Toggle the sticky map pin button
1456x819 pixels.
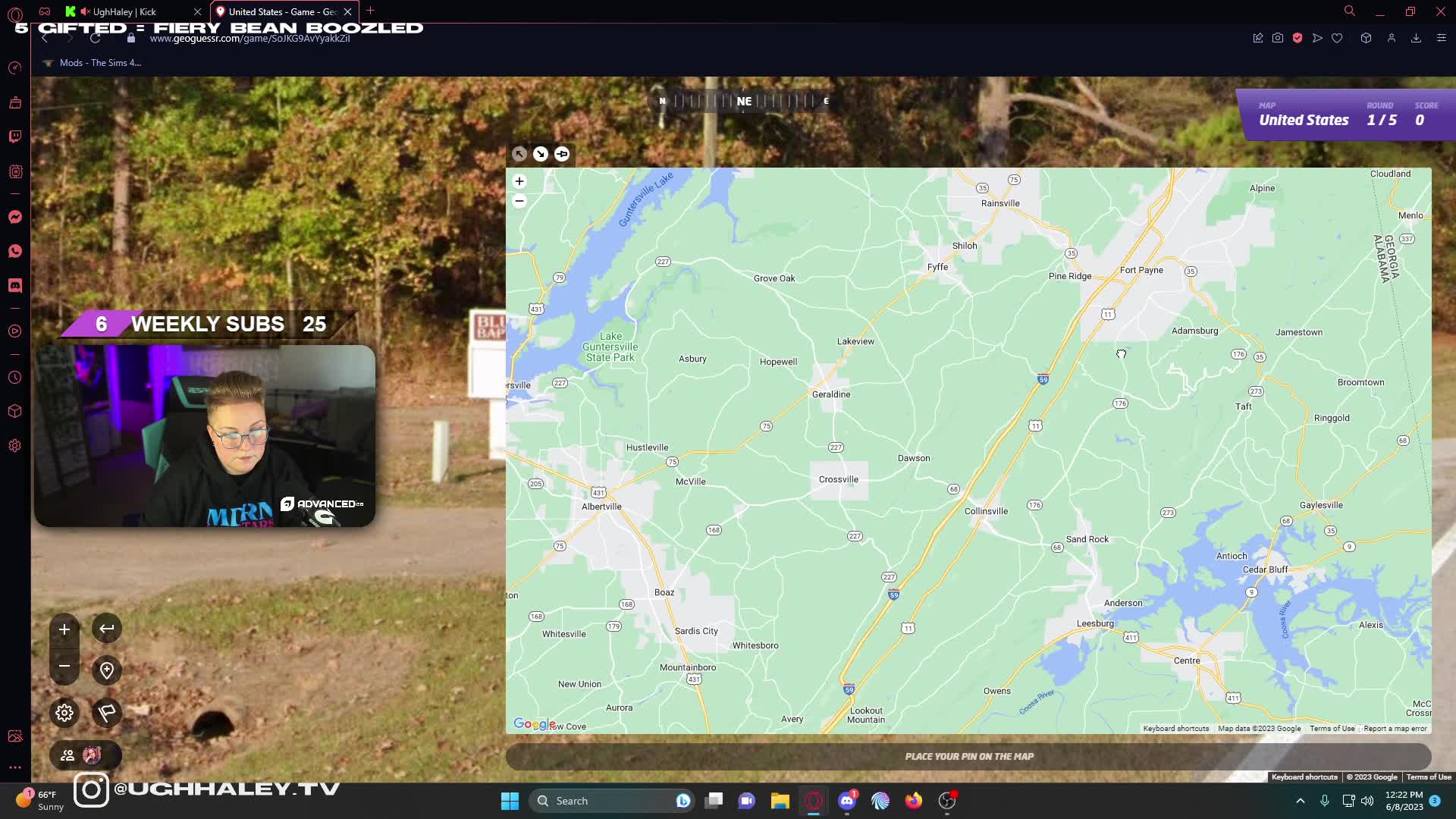point(562,154)
